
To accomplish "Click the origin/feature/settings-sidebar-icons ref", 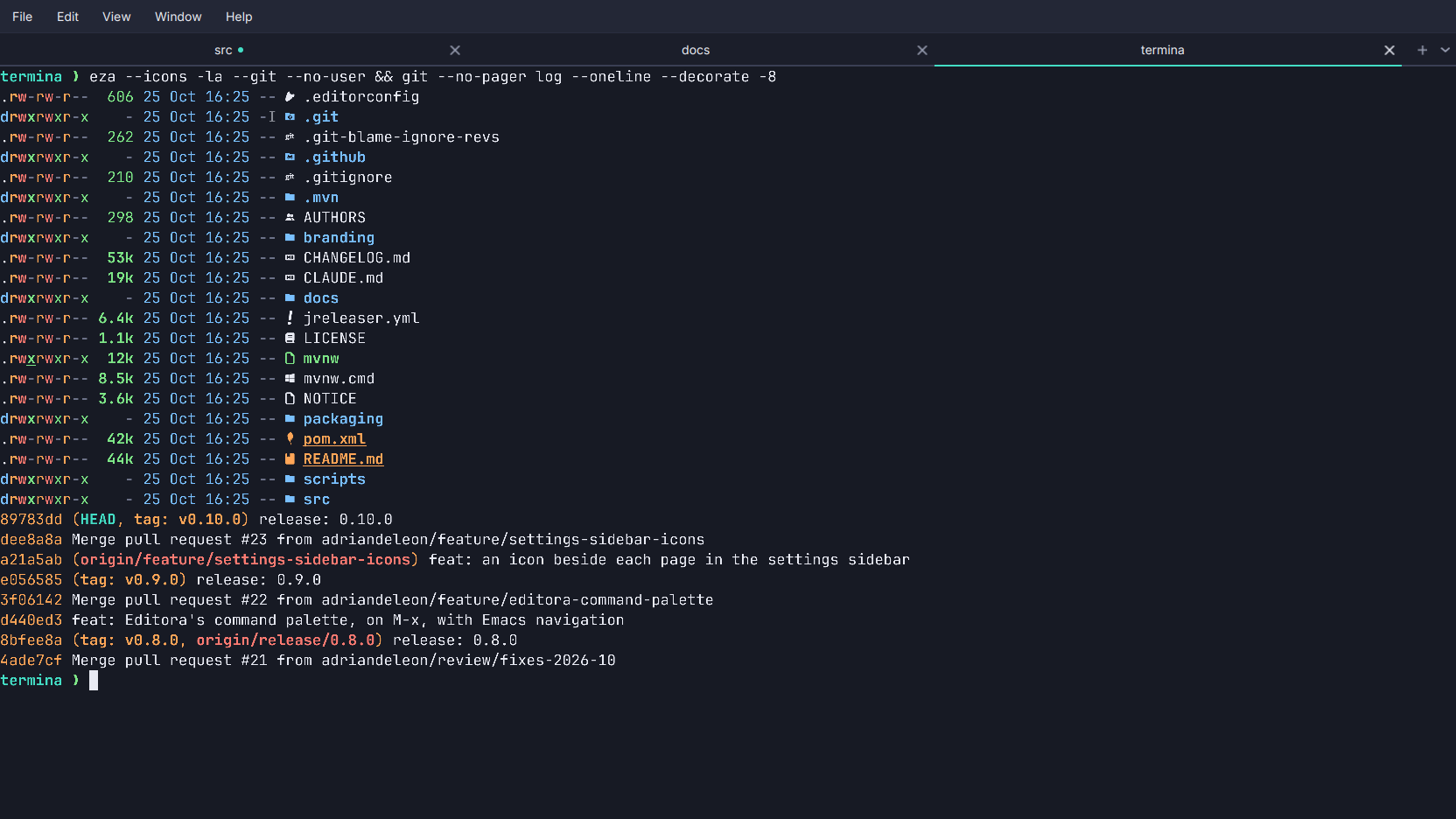I will click(246, 560).
